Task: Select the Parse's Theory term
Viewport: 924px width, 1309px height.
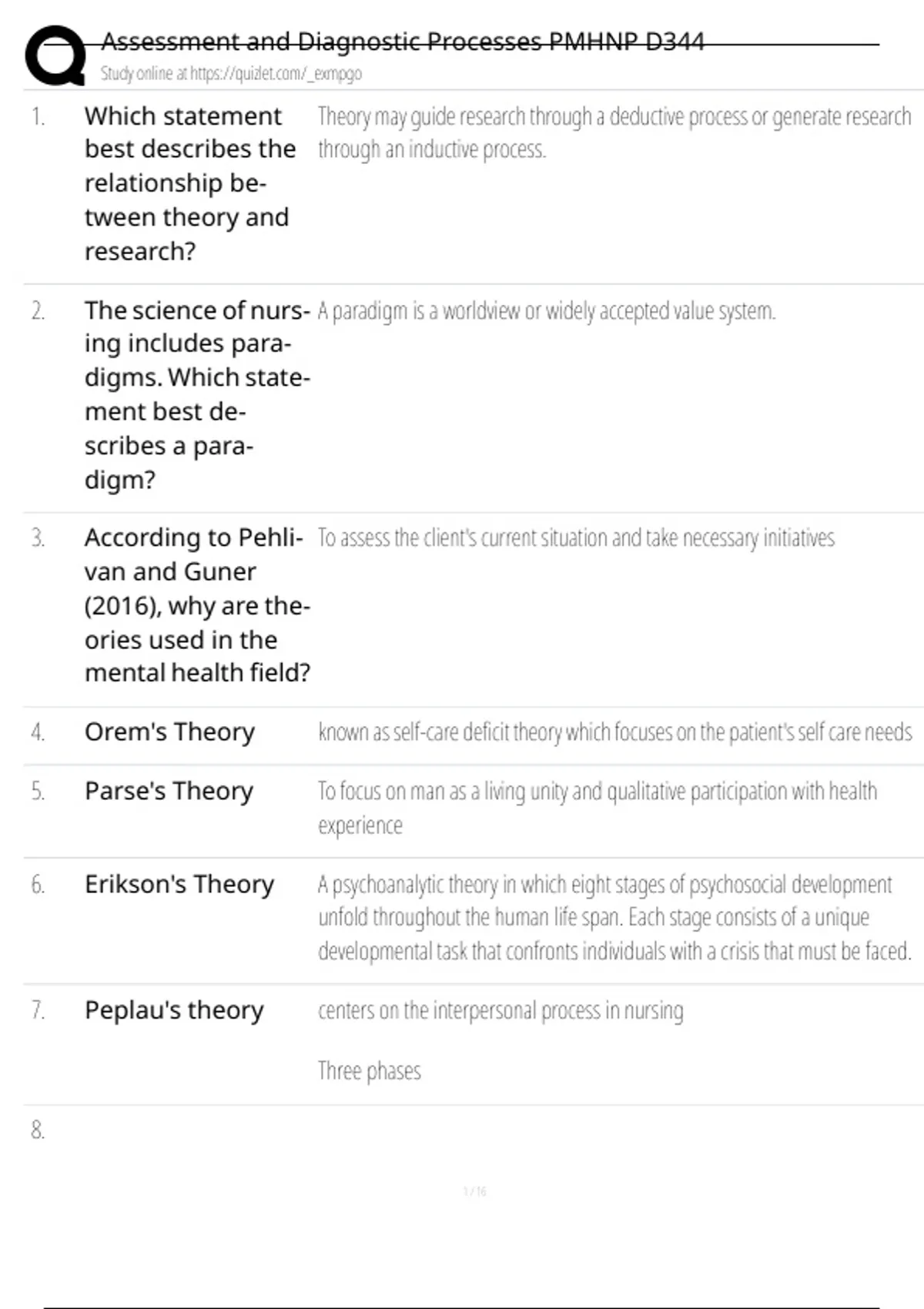Action: [x=169, y=791]
